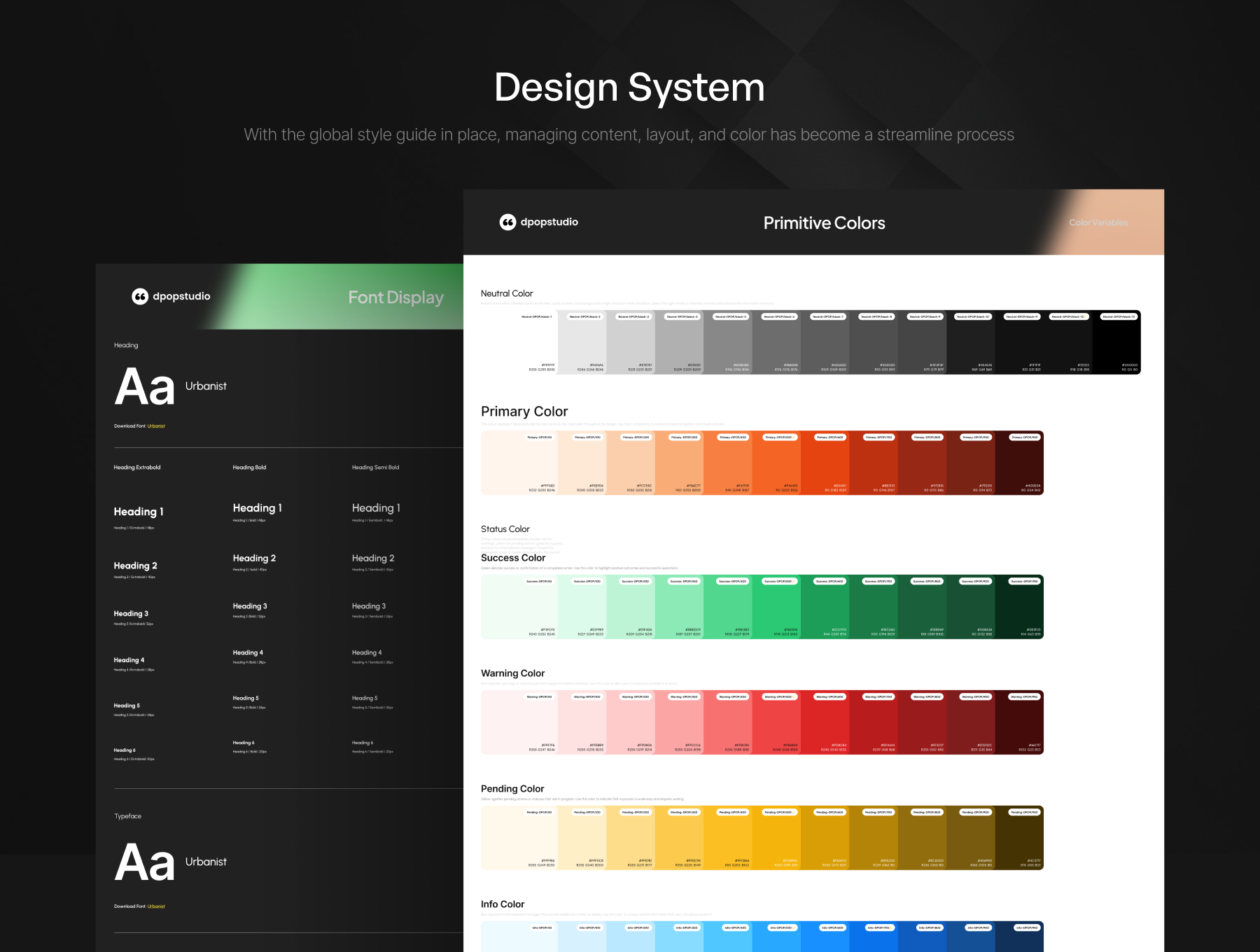Click the dpopstudio logo on the Font Display panel
Image resolution: width=1260 pixels, height=952 pixels.
[x=171, y=296]
